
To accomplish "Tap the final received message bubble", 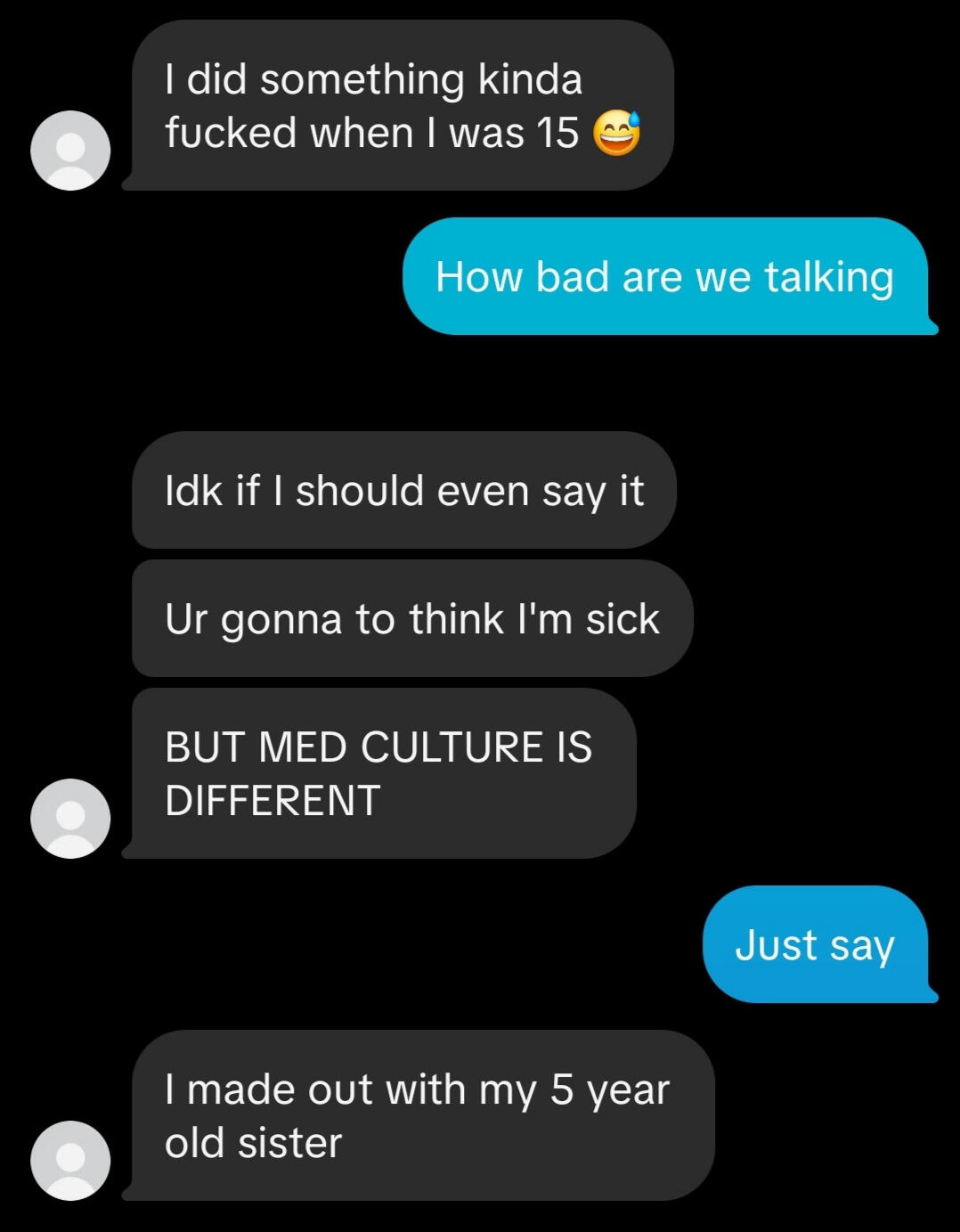I will point(419,1115).
